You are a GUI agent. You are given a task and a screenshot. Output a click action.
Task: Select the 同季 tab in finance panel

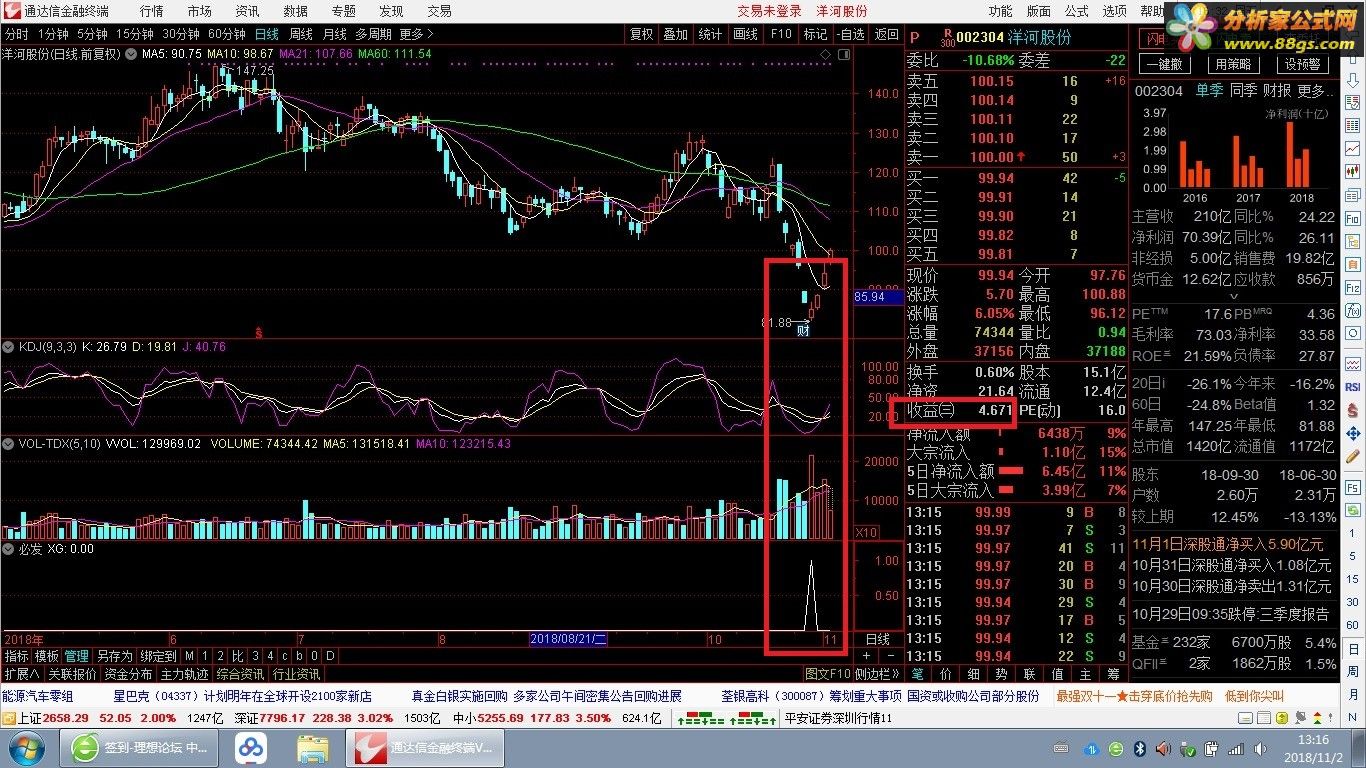(x=1244, y=91)
